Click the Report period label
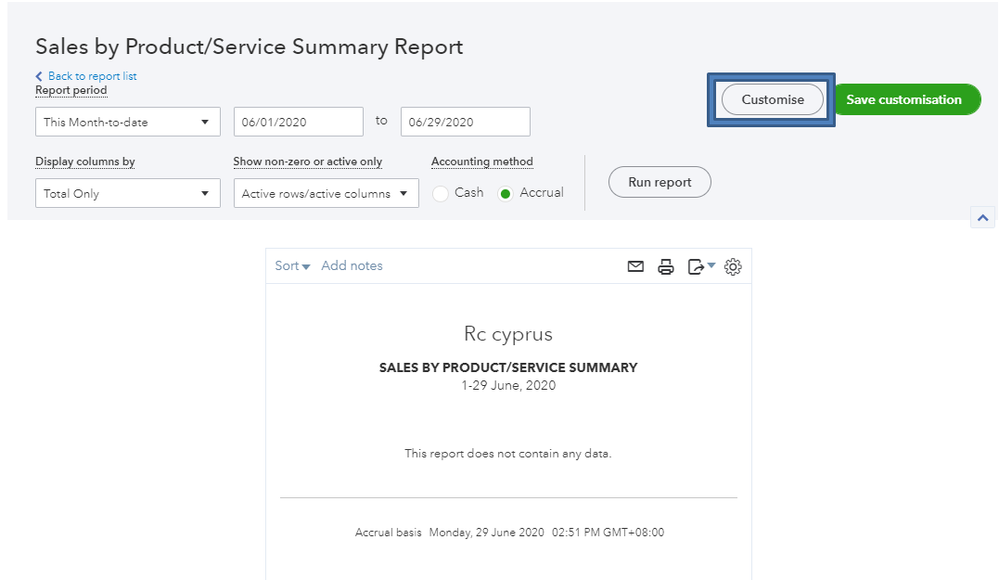The image size is (999, 580). [70, 90]
